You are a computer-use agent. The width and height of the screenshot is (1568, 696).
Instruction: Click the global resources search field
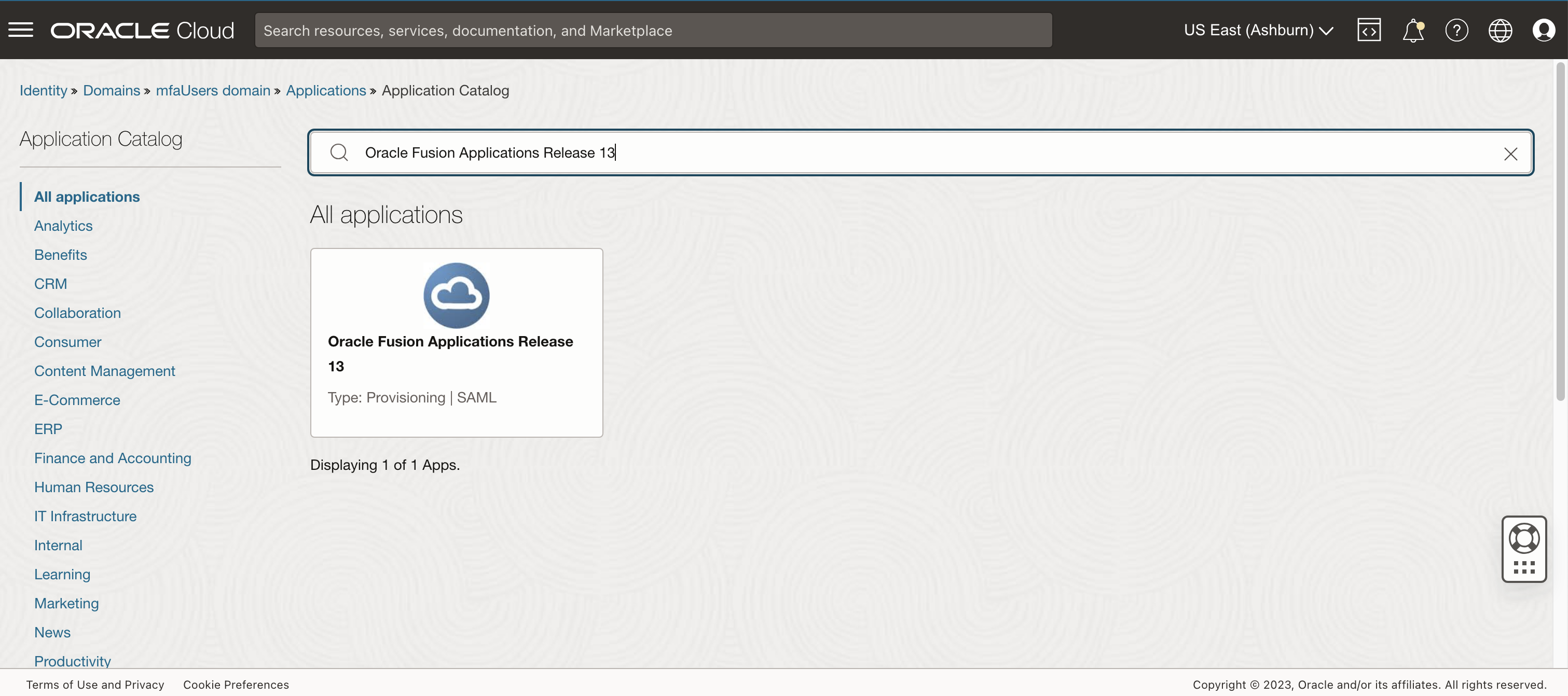[x=653, y=31]
